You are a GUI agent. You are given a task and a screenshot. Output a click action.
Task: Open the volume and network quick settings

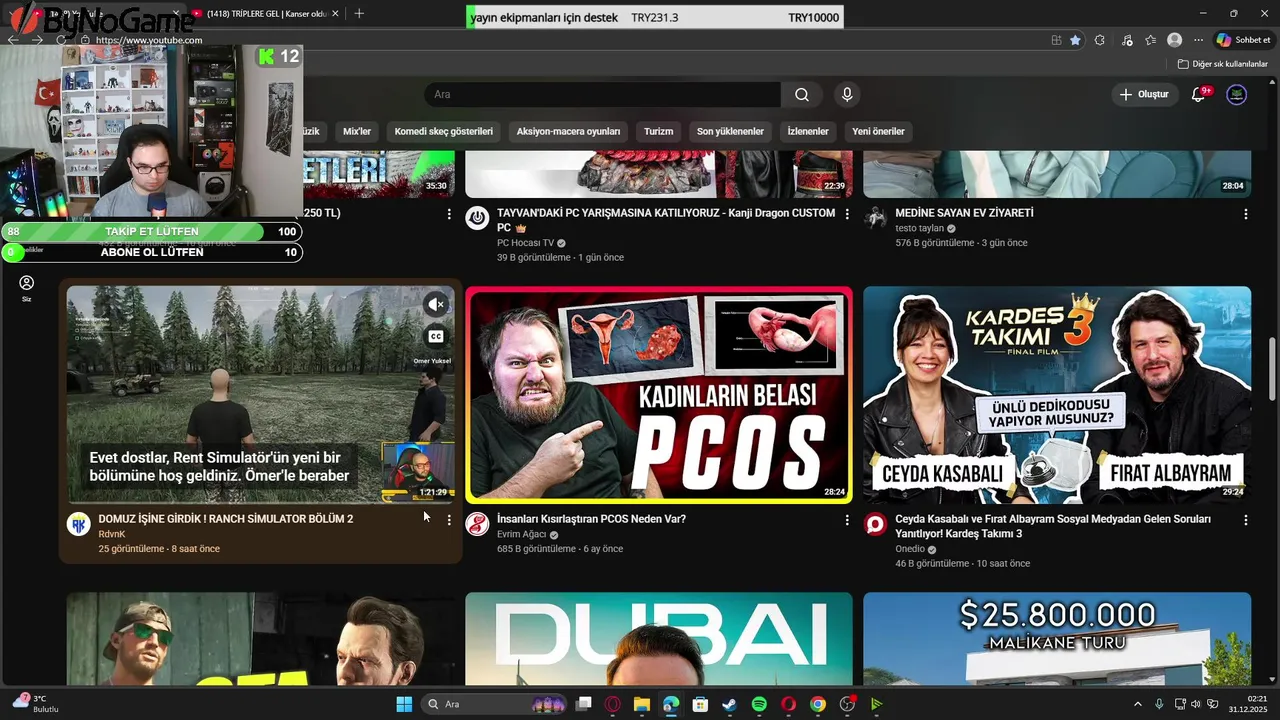click(1197, 704)
